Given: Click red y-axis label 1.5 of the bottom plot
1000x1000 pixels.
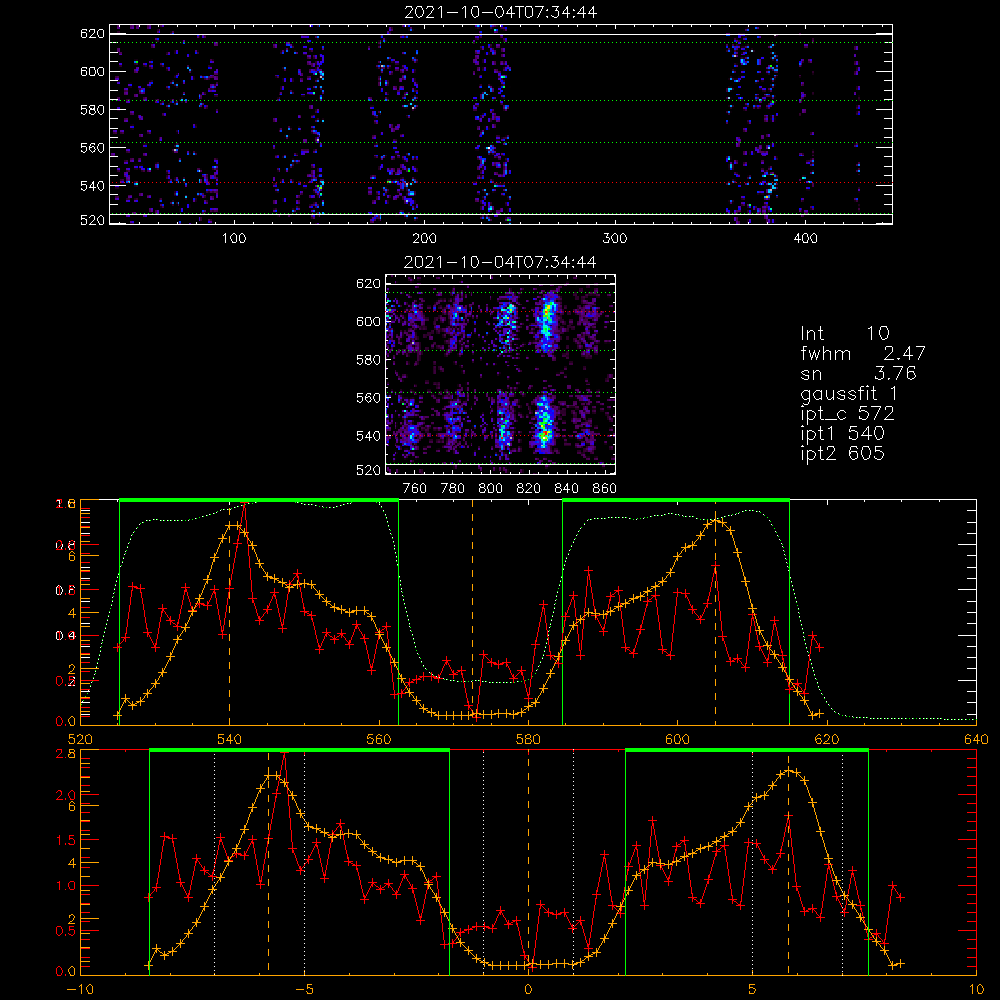Looking at the screenshot, I should pos(66,840).
